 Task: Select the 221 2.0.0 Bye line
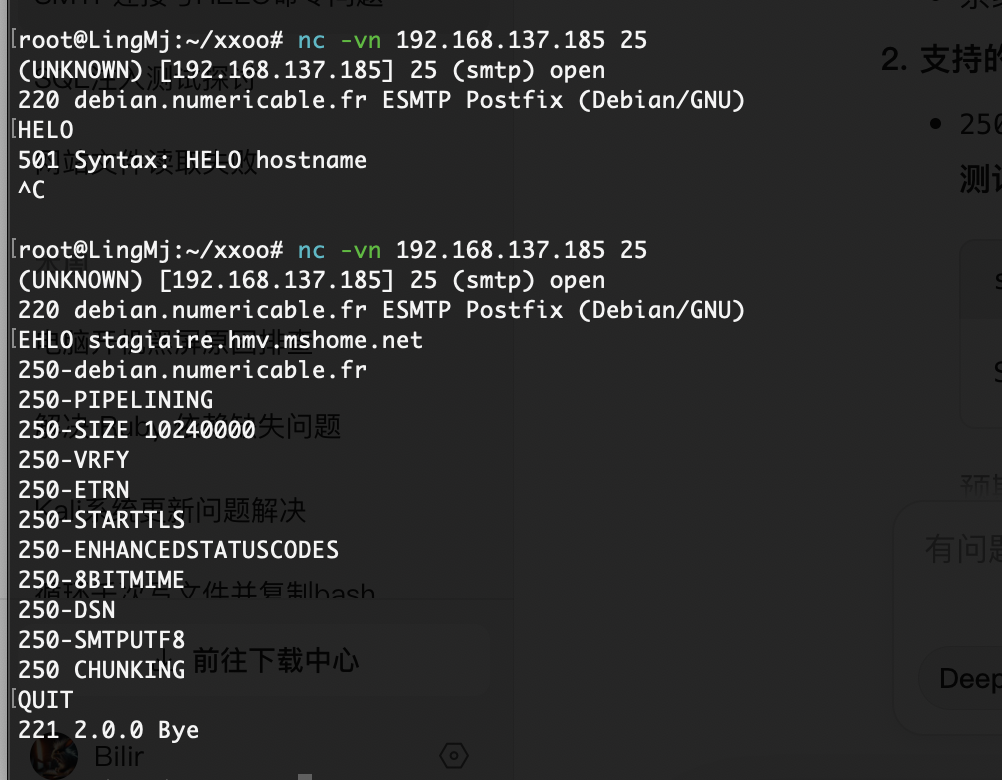[x=109, y=730]
